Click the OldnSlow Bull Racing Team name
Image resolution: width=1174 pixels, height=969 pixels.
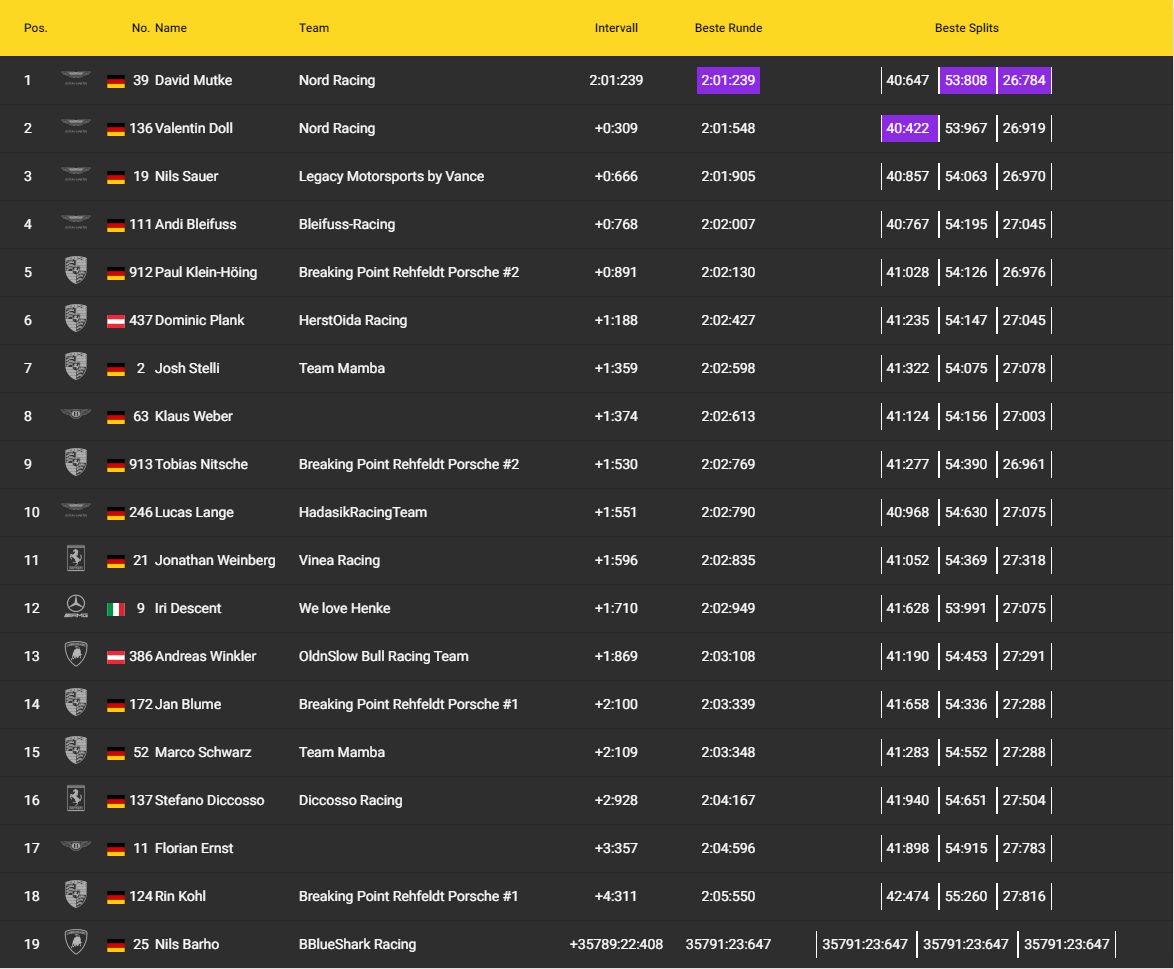tap(383, 656)
